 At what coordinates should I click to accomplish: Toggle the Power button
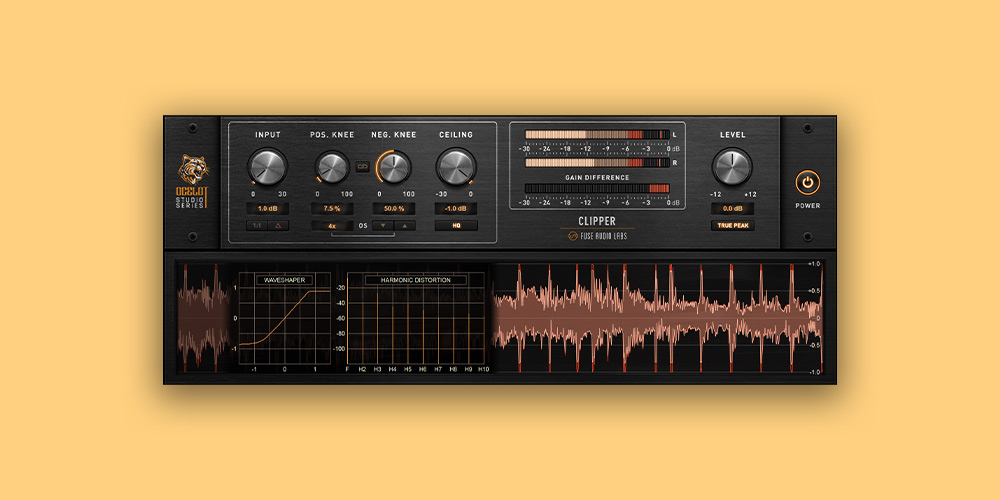coord(808,182)
